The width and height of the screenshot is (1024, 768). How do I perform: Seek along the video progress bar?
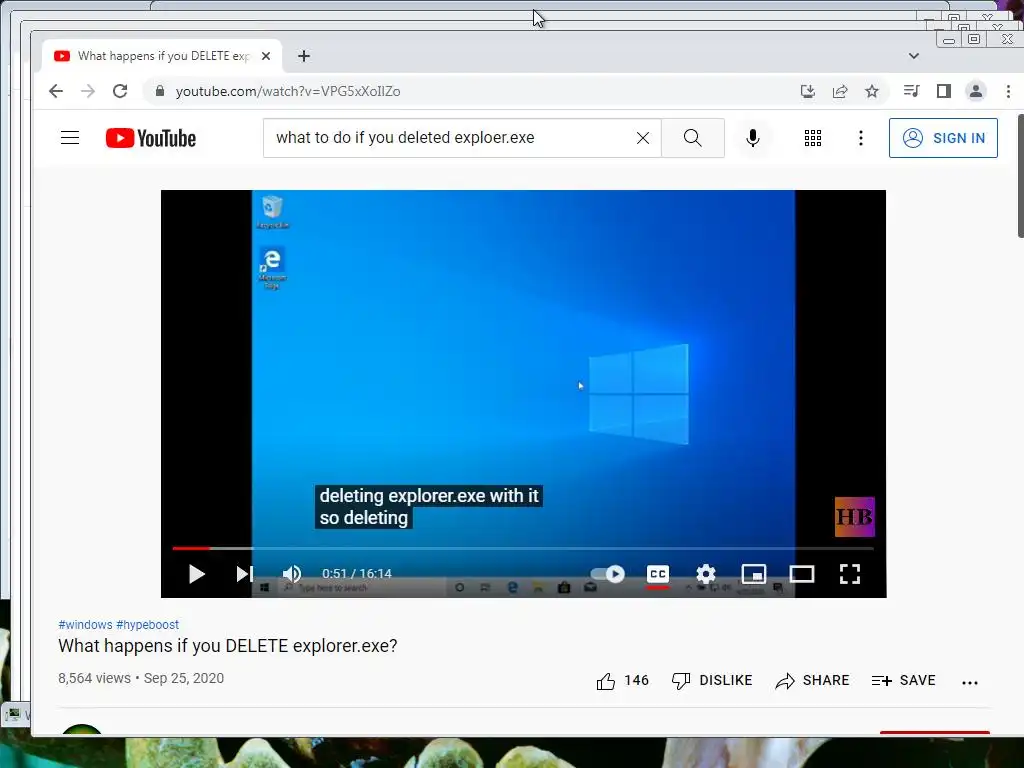pos(523,549)
